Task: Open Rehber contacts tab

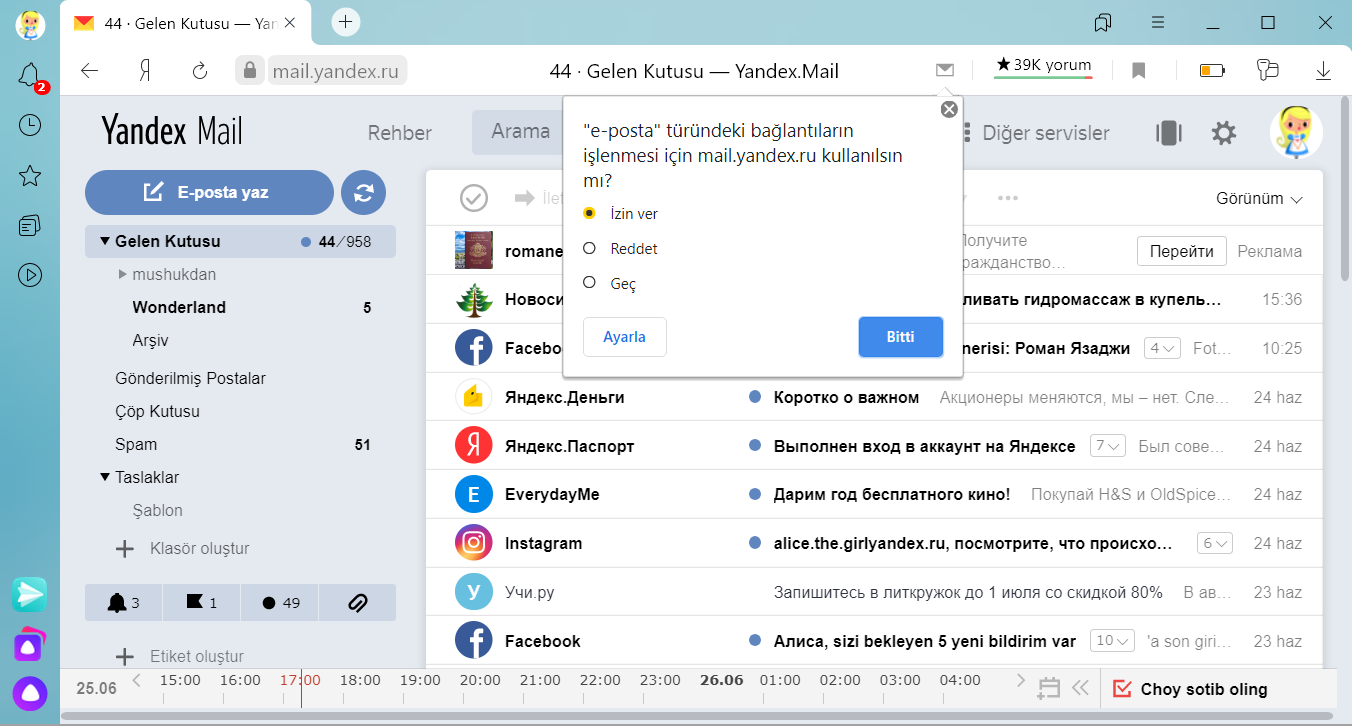Action: (400, 133)
